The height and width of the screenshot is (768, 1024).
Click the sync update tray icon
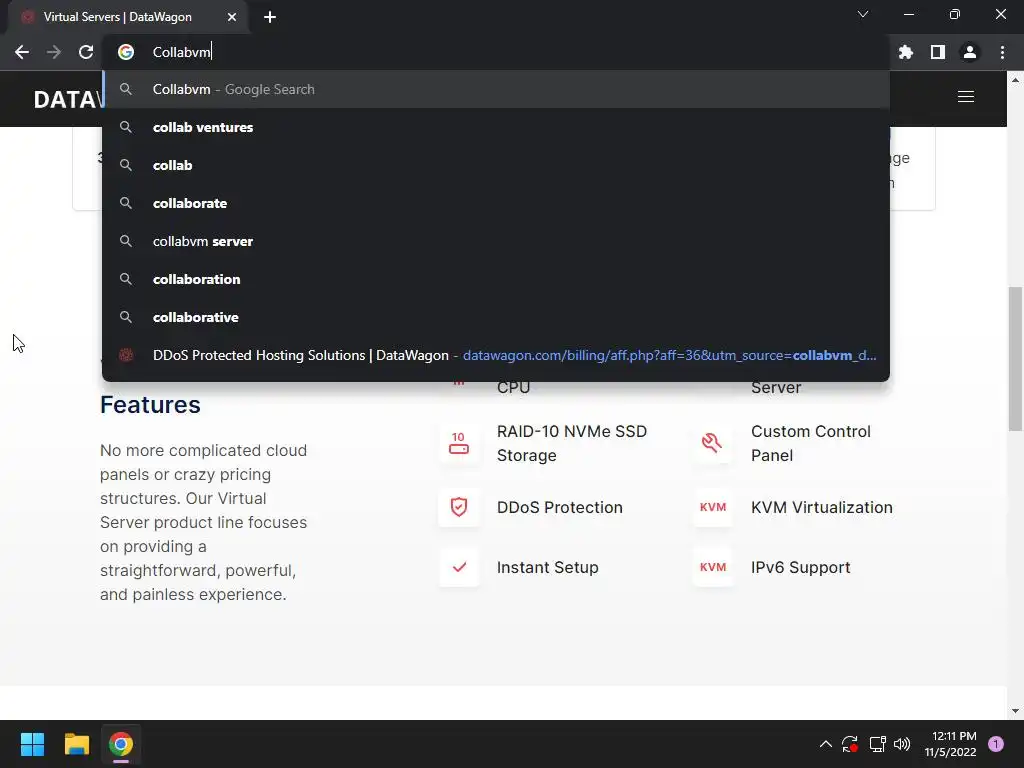tap(850, 744)
